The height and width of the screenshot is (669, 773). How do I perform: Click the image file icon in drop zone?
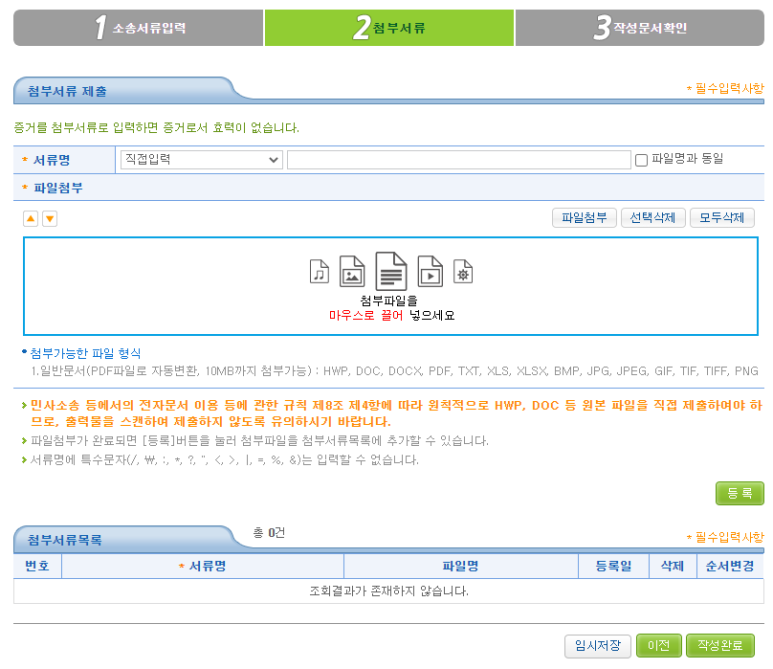(x=352, y=271)
